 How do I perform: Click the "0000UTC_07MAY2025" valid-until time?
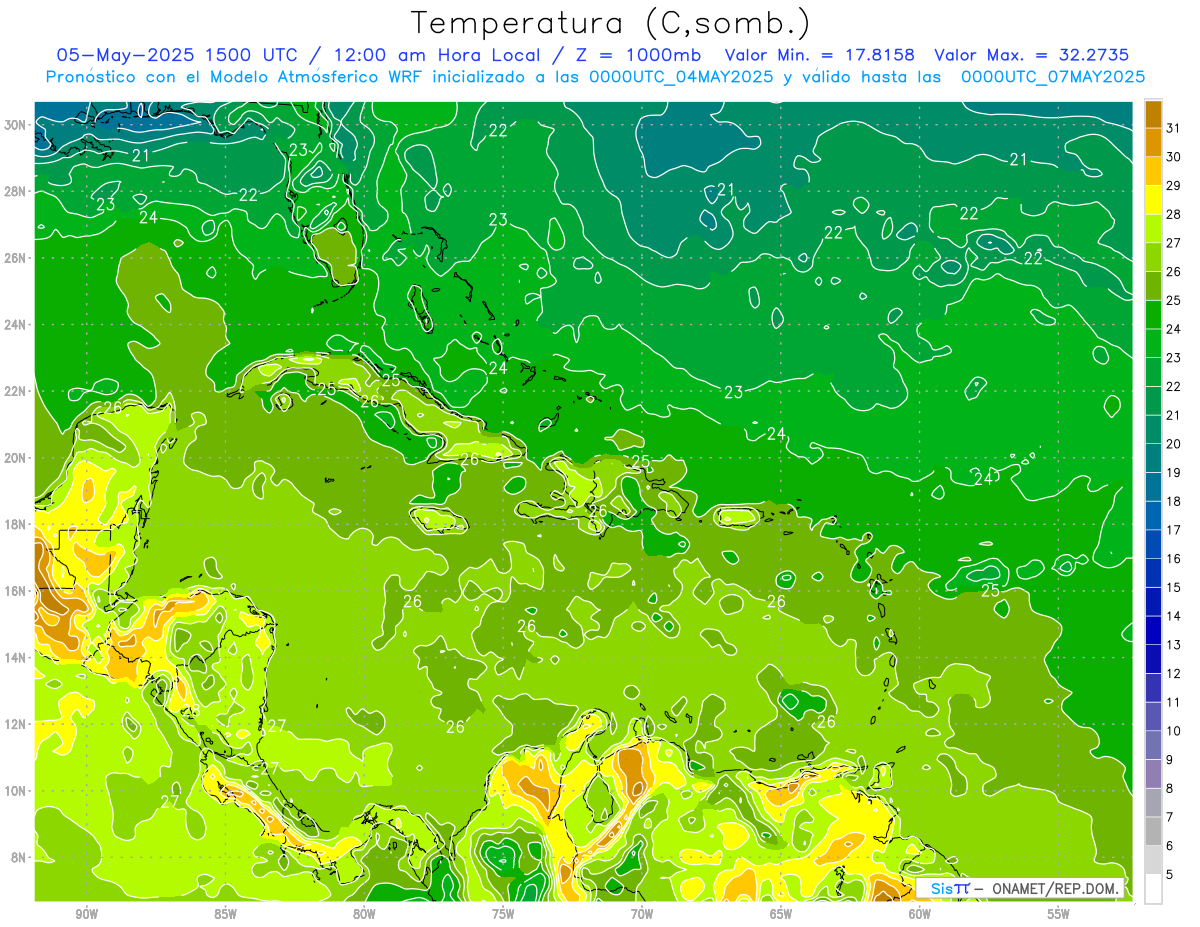[x=1053, y=77]
